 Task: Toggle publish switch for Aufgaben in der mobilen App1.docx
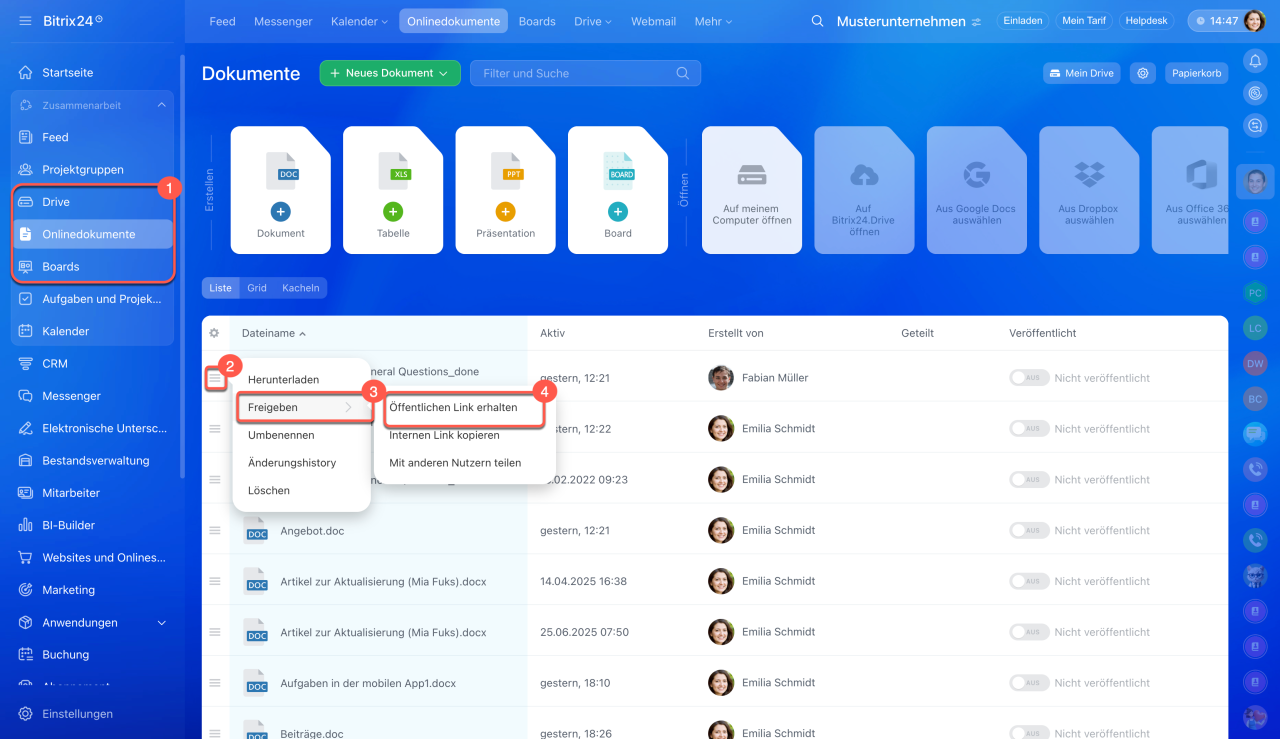tap(1029, 683)
